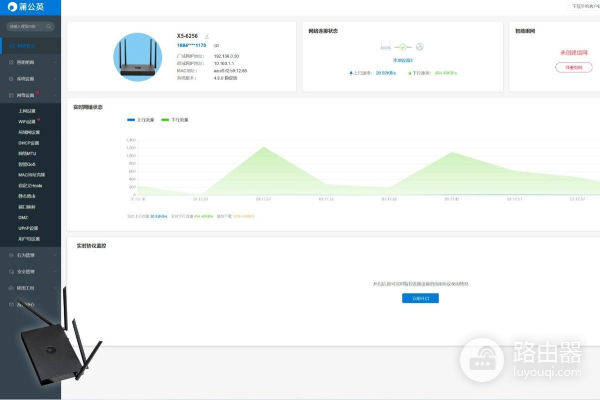Click the 行为管理 sidebar icon

coord(9,255)
